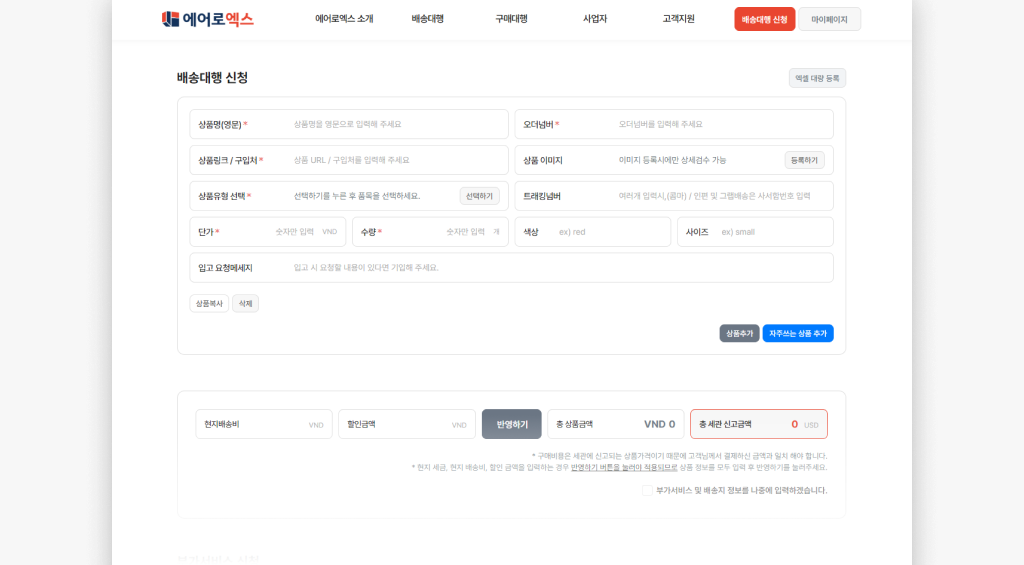1024x565 pixels.
Task: Focus the 수량 quantity field
Action: (x=430, y=232)
